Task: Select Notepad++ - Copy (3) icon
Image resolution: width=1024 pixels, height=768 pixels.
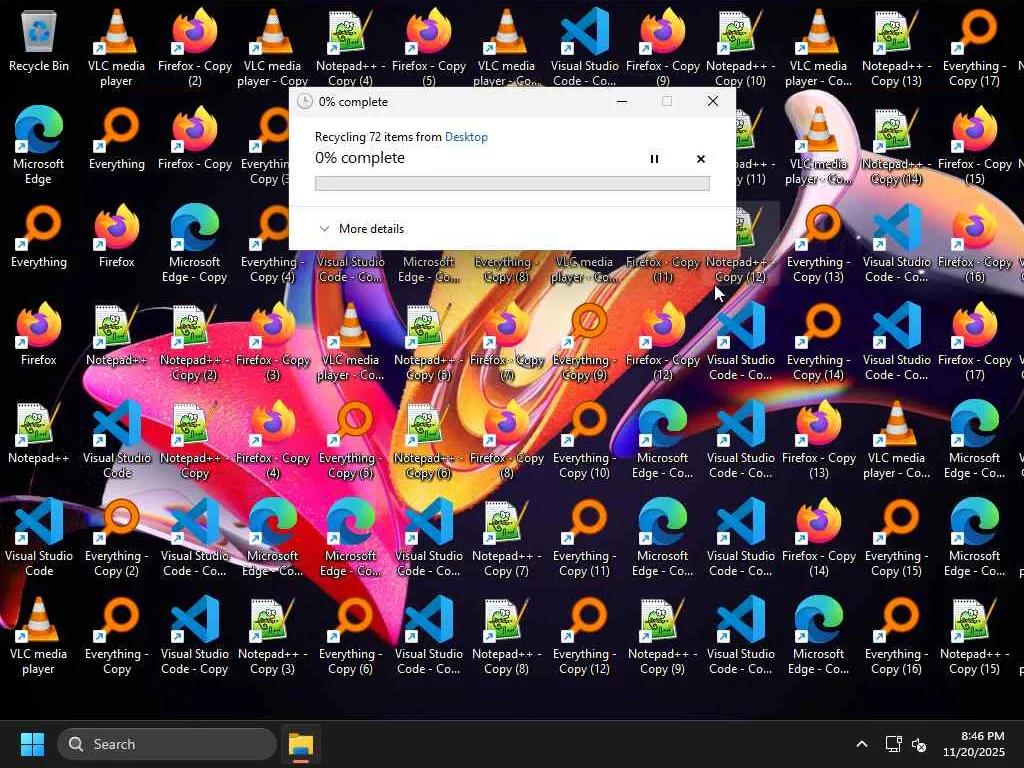Action: click(x=272, y=637)
